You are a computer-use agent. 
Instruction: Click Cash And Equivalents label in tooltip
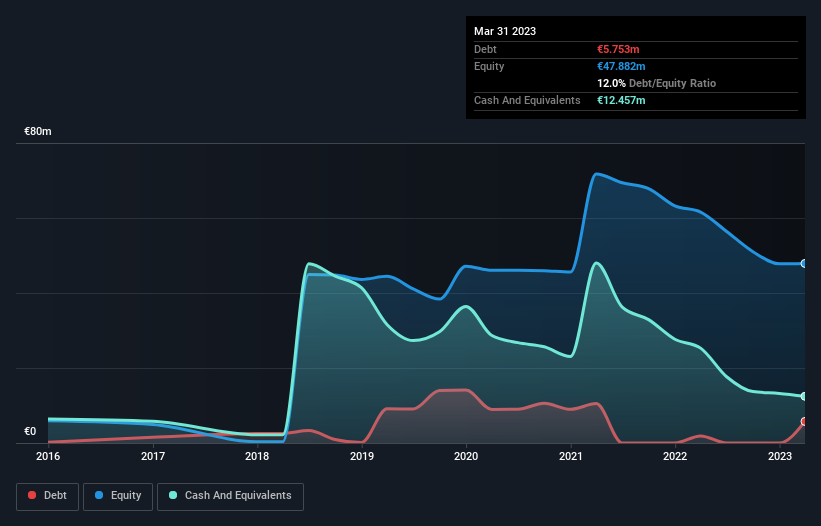click(527, 100)
